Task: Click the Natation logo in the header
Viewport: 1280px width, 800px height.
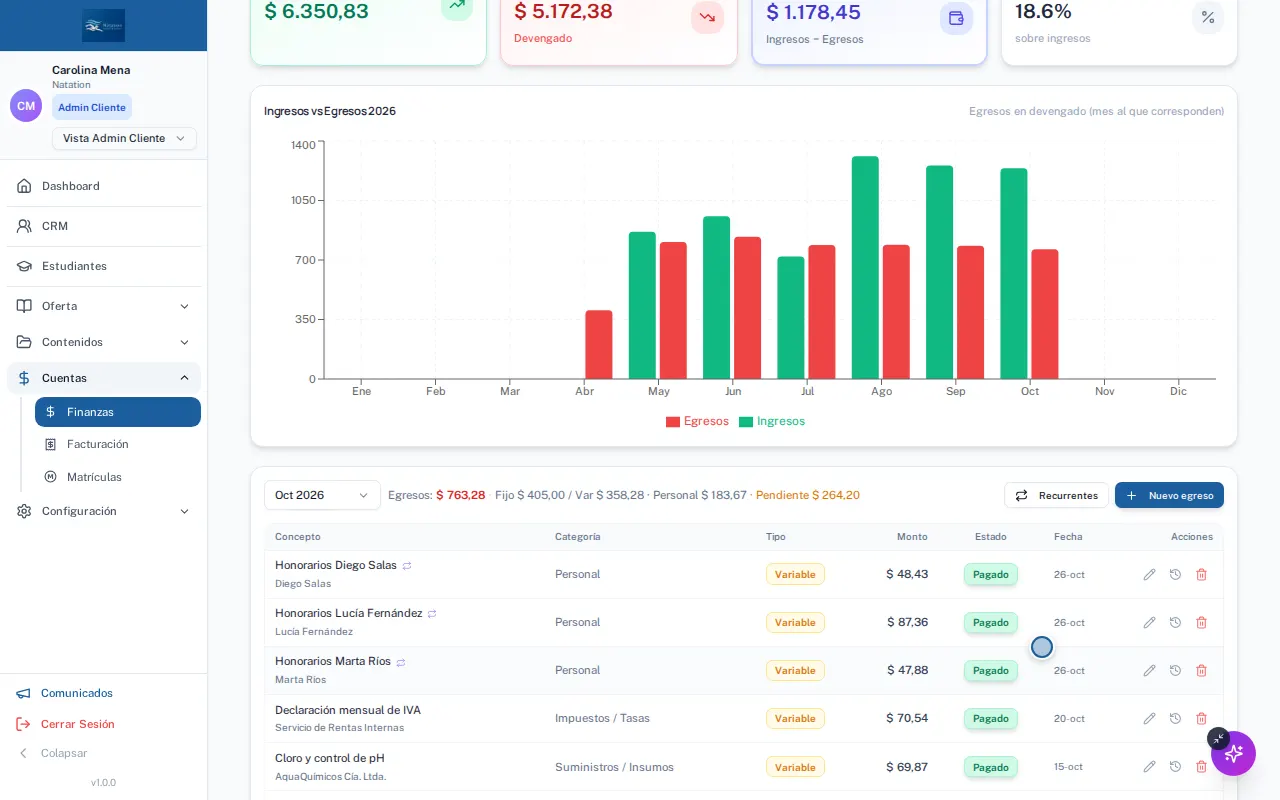Action: pyautogui.click(x=104, y=25)
